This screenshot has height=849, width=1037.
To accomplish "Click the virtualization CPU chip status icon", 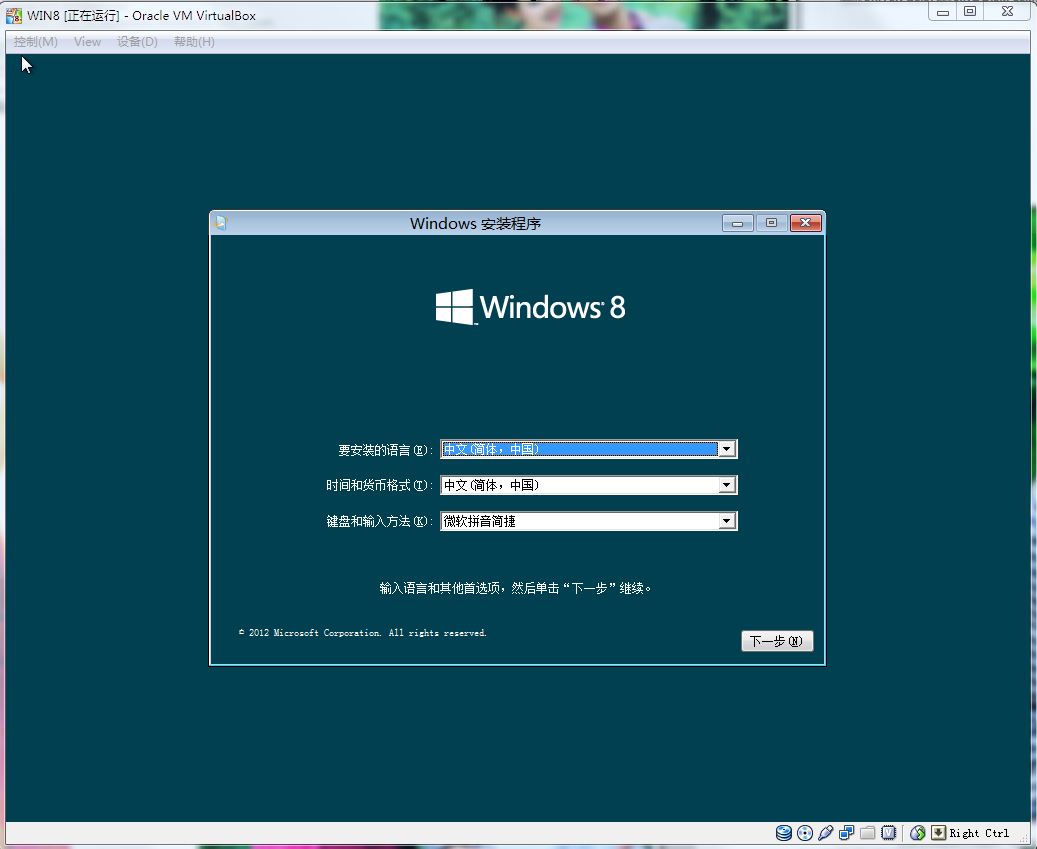I will (889, 833).
